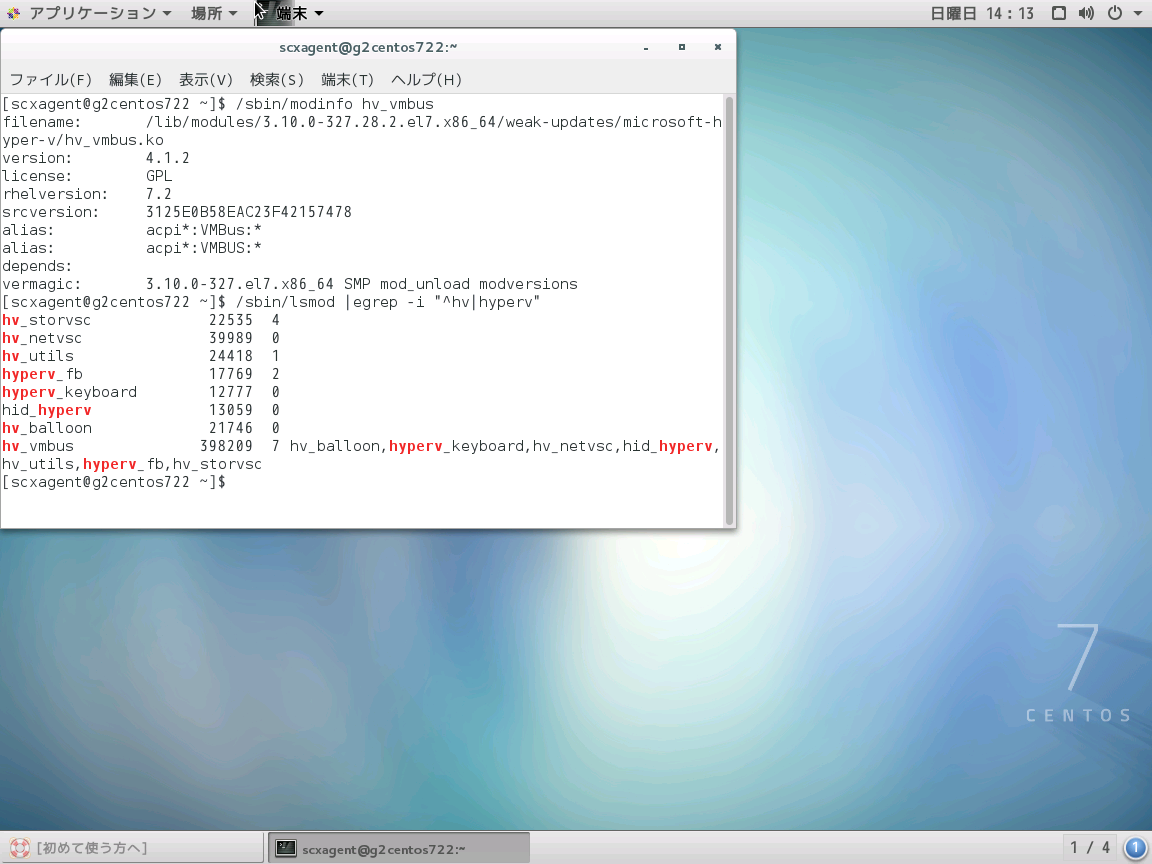Click the terminal icon on the taskbar entry
The width and height of the screenshot is (1152, 864).
pyautogui.click(x=285, y=847)
